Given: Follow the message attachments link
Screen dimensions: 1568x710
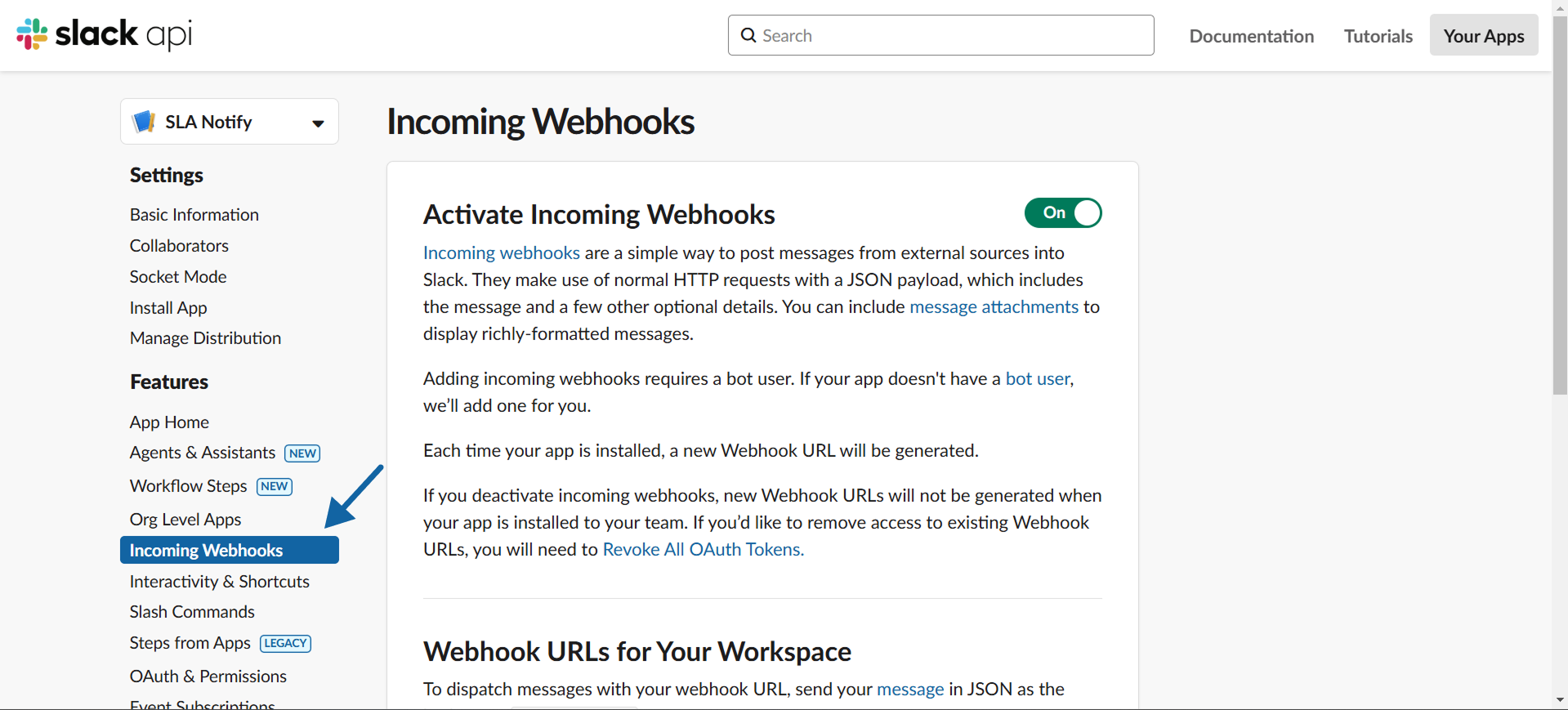Looking at the screenshot, I should pos(994,307).
